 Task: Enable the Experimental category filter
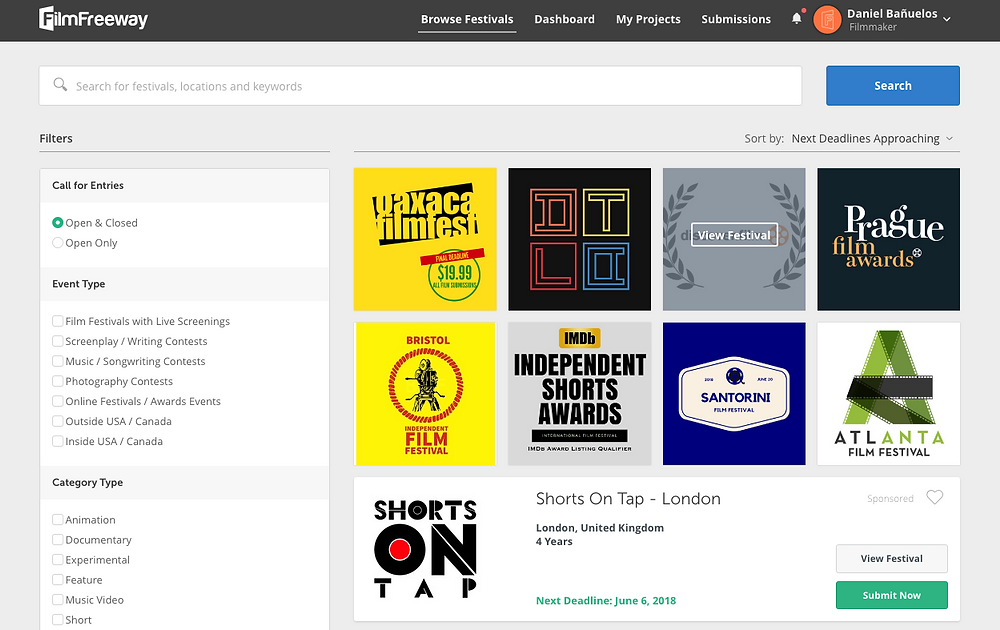tap(57, 560)
